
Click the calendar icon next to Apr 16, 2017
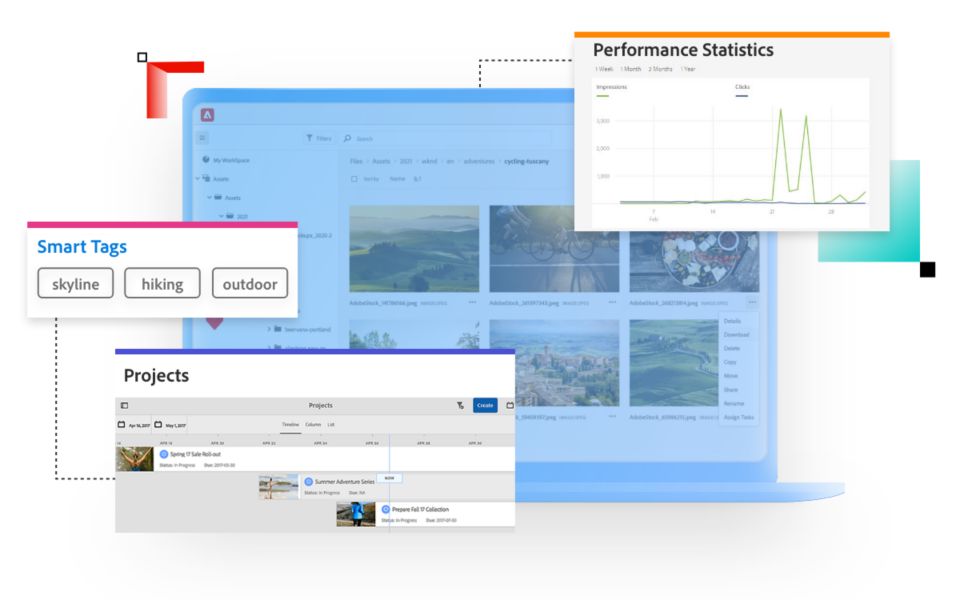coord(121,424)
